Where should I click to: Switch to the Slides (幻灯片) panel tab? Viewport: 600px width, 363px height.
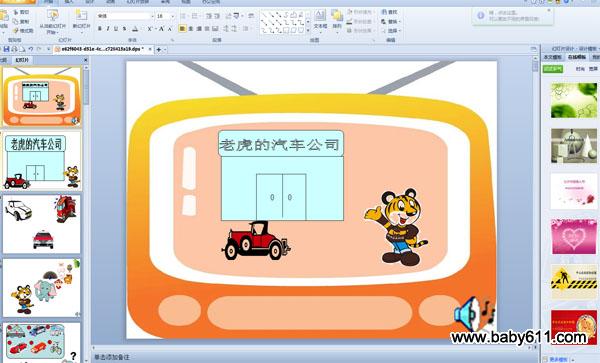coord(22,60)
